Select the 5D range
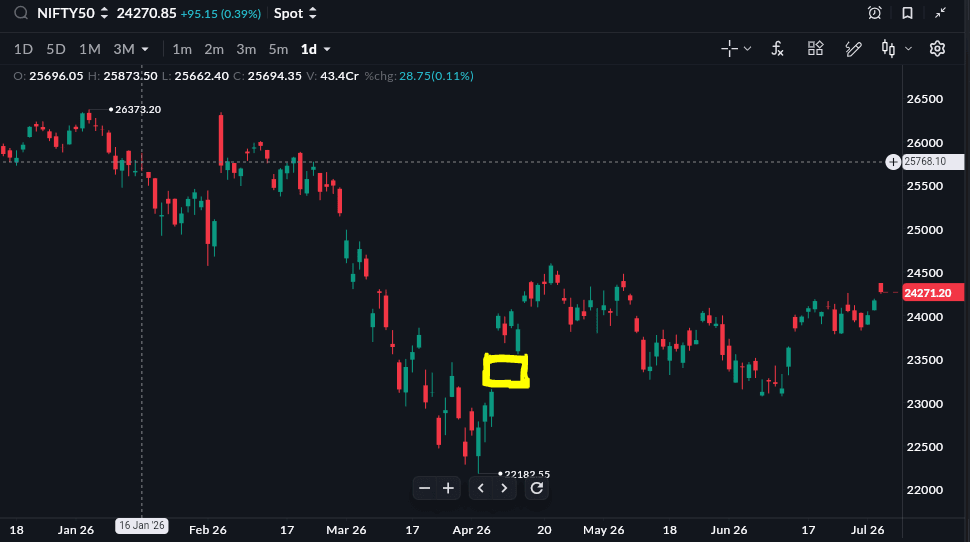This screenshot has height=542, width=970. click(56, 49)
